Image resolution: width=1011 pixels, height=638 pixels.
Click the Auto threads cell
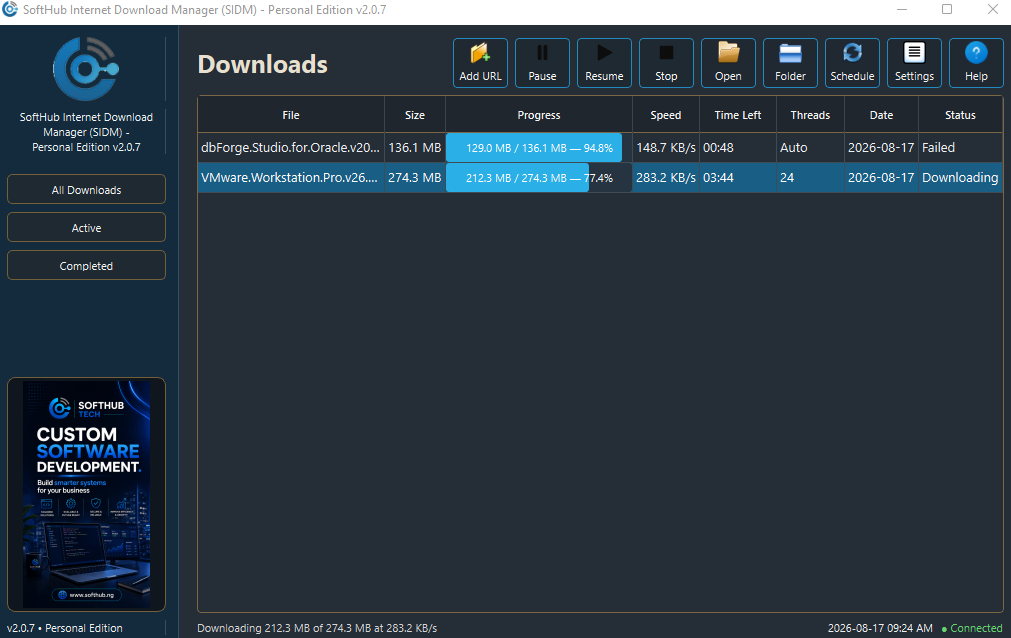pyautogui.click(x=810, y=148)
